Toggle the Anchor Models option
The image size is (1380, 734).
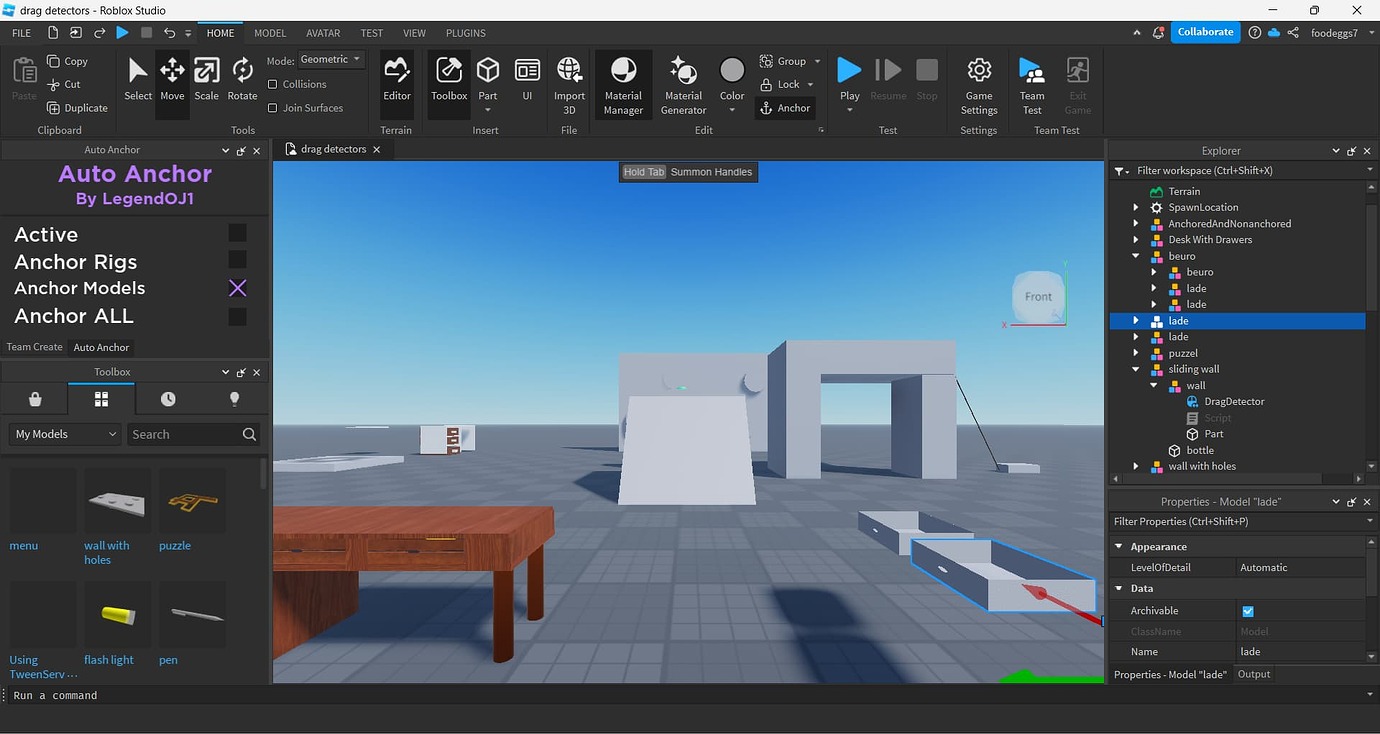click(x=237, y=288)
